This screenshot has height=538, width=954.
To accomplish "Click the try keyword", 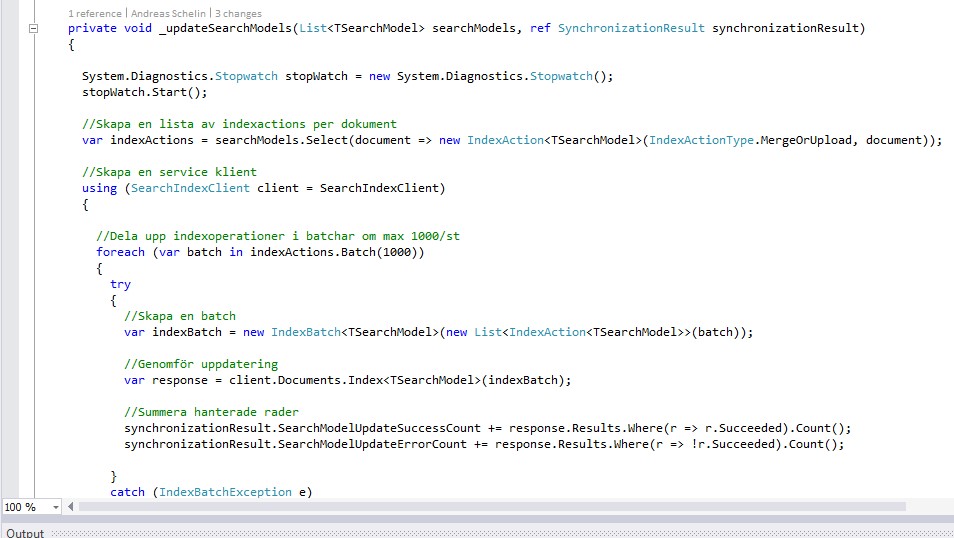I will pos(120,284).
